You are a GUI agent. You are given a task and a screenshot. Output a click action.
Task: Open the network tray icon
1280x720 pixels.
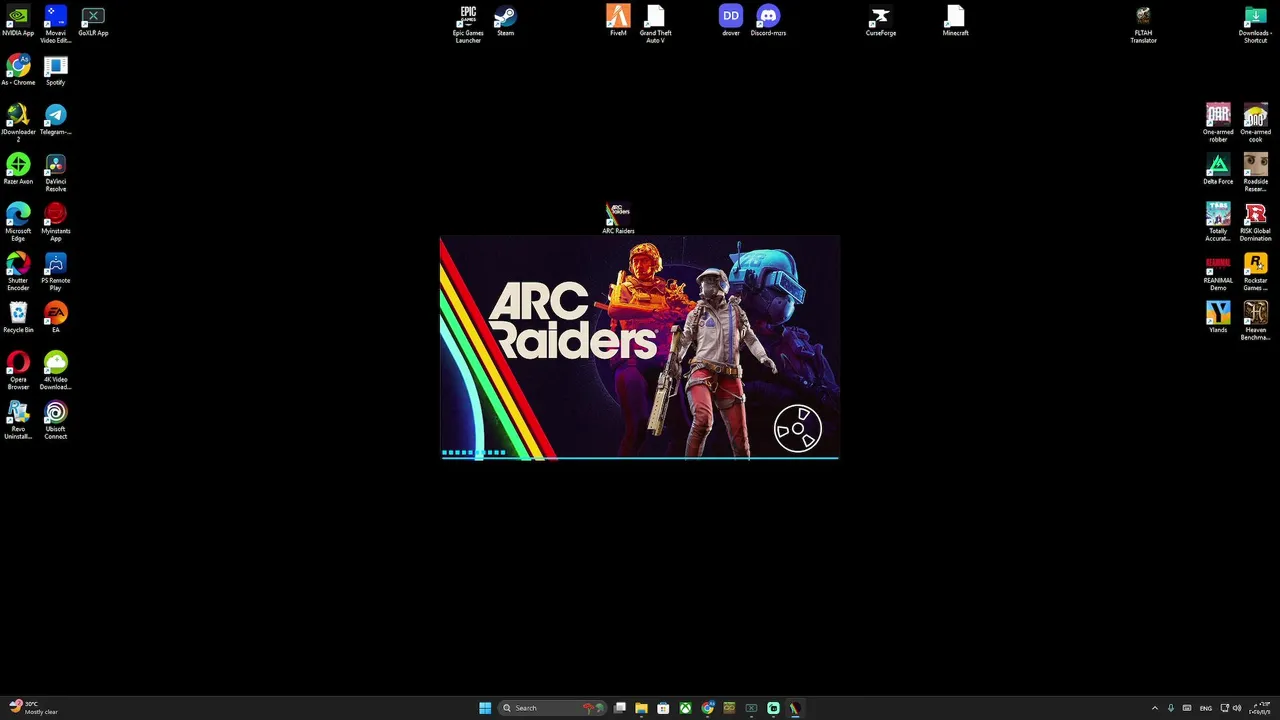[x=1226, y=708]
